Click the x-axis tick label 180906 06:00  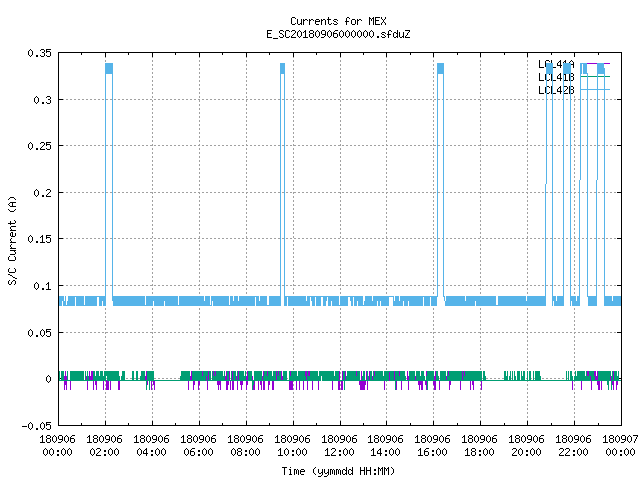(198, 445)
